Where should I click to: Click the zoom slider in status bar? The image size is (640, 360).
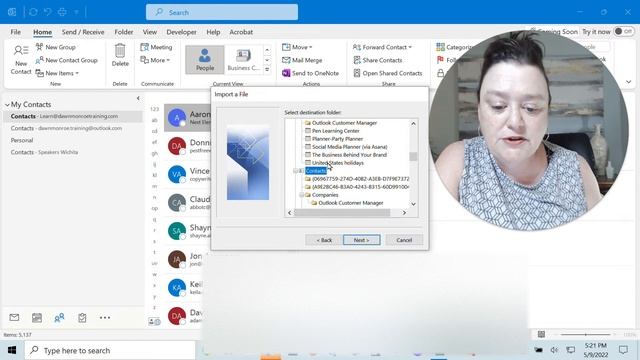point(585,334)
